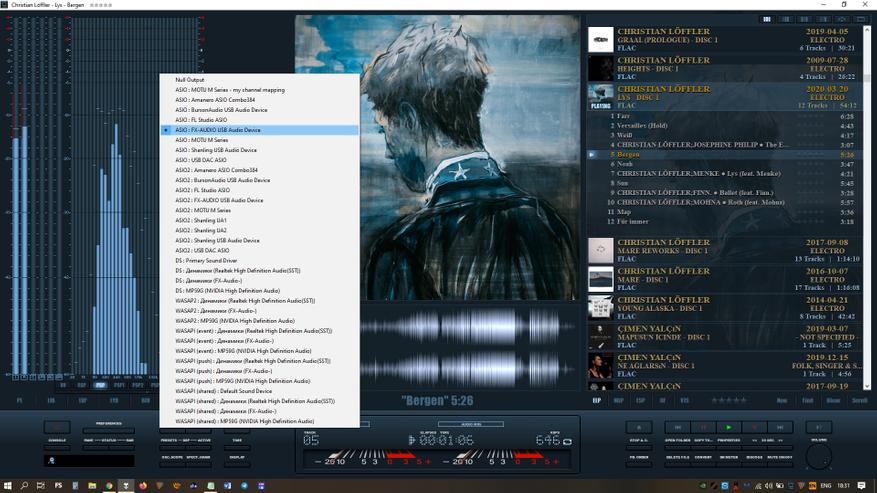This screenshot has height=493, width=877.
Task: Open Windows taskbar search
Action: tap(24, 486)
